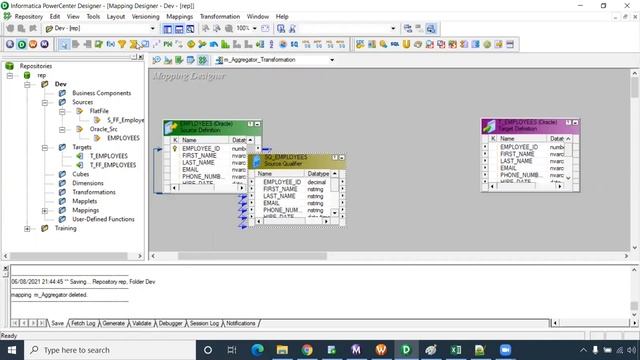The width and height of the screenshot is (640, 360).
Task: Select EMPLOYEE_ID port in SQ_EMPLOYEES
Action: (282, 182)
